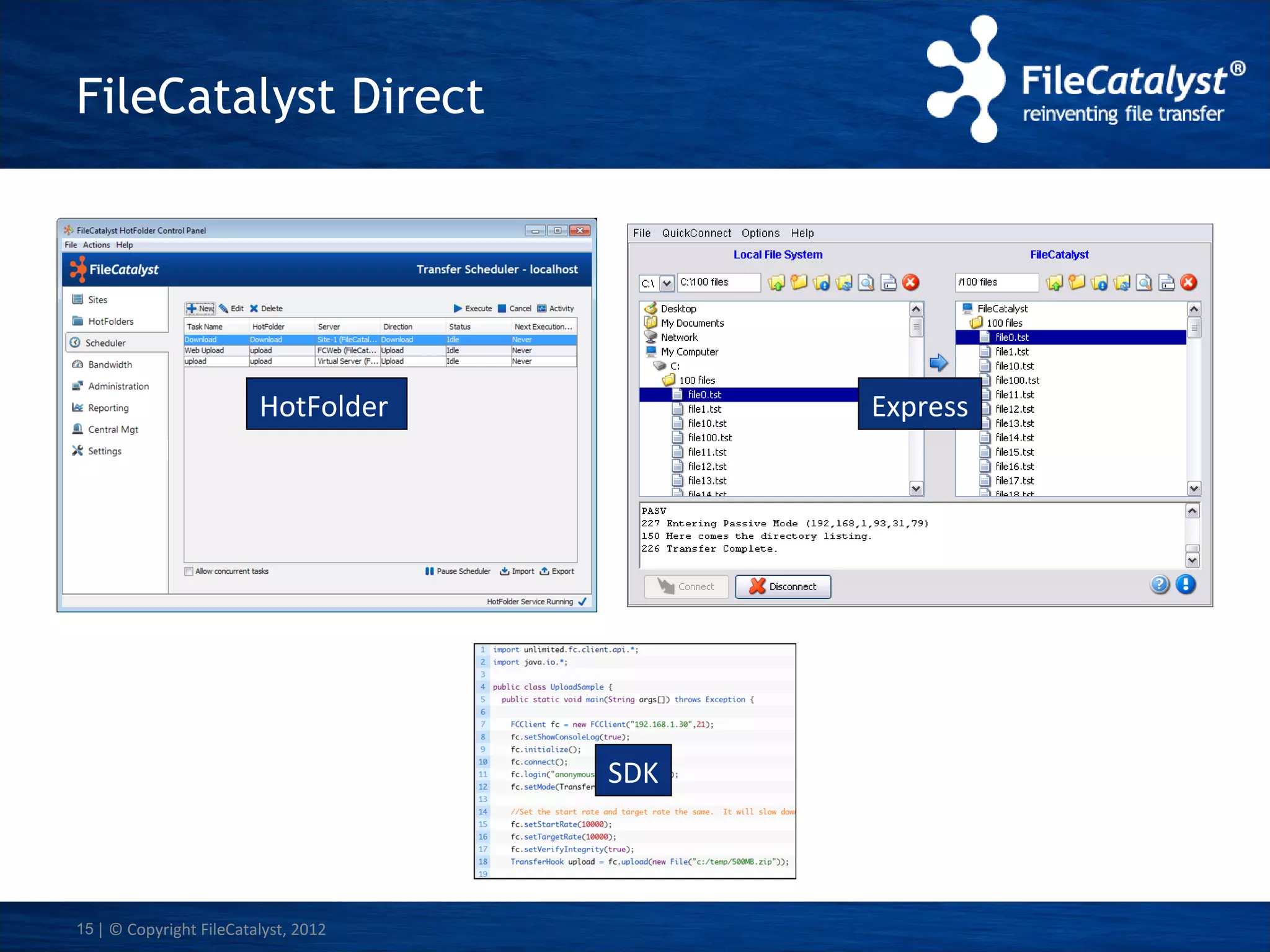Viewport: 1270px width, 952px height.
Task: Open the local drive C:\ dropdown
Action: (x=667, y=283)
